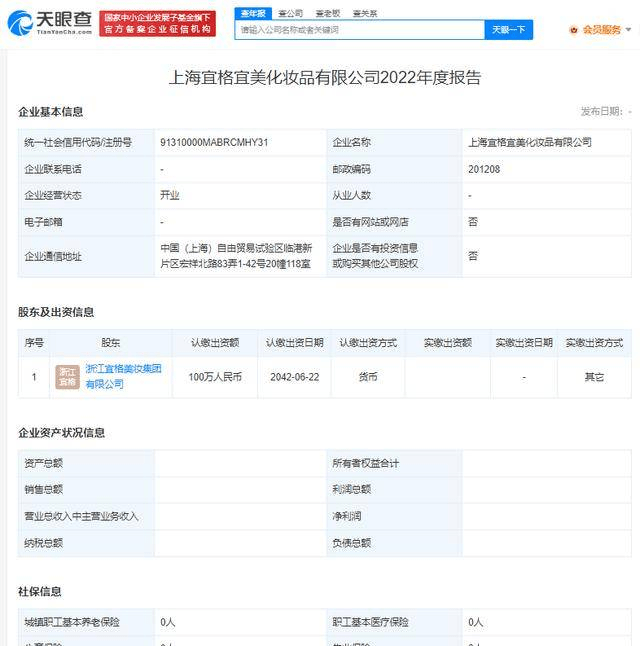Switch to the 查公司 search tab
The width and height of the screenshot is (640, 646).
[290, 13]
